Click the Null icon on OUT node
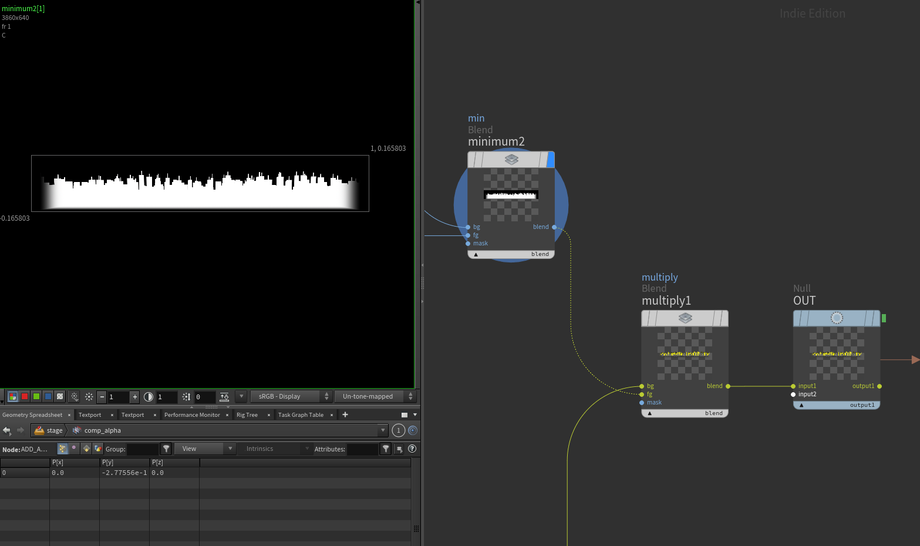 (837, 318)
